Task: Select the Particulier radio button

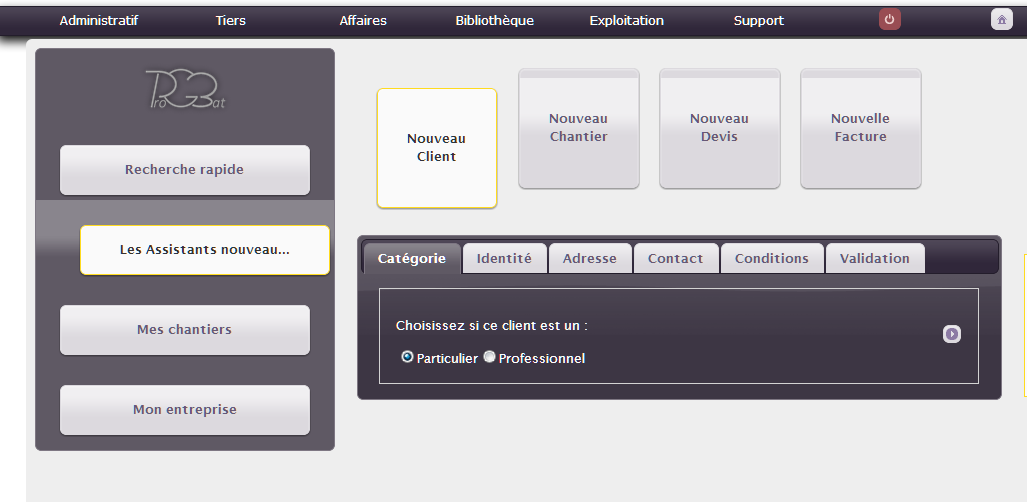Action: [x=407, y=357]
